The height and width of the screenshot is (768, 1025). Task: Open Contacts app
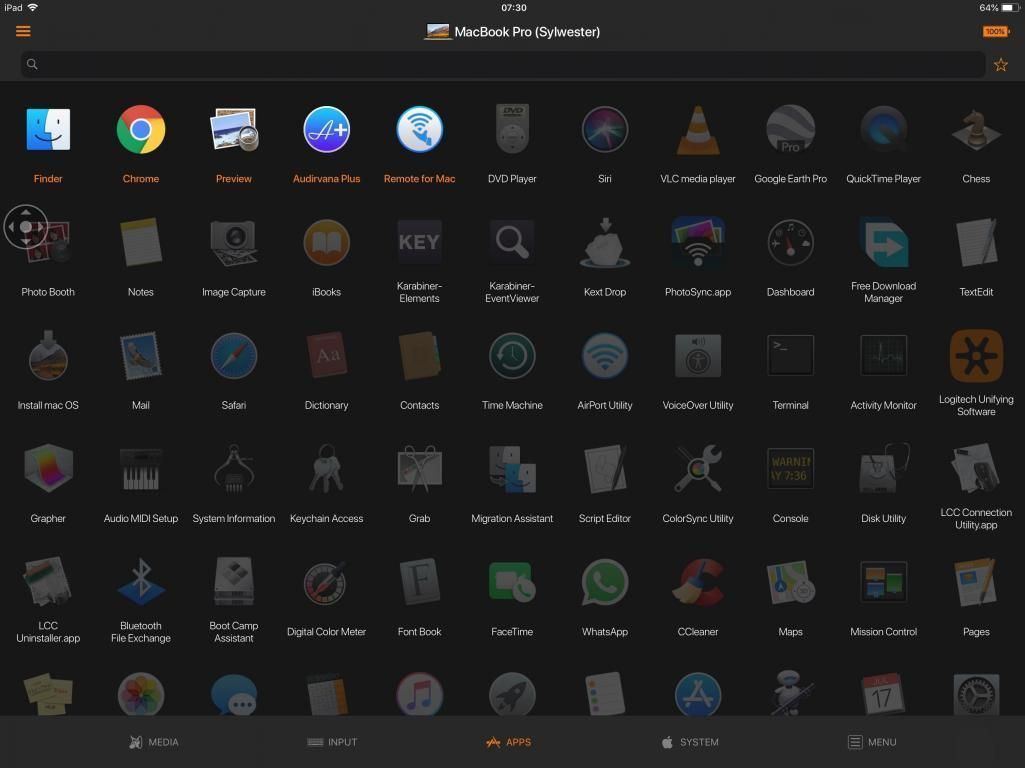tap(419, 356)
